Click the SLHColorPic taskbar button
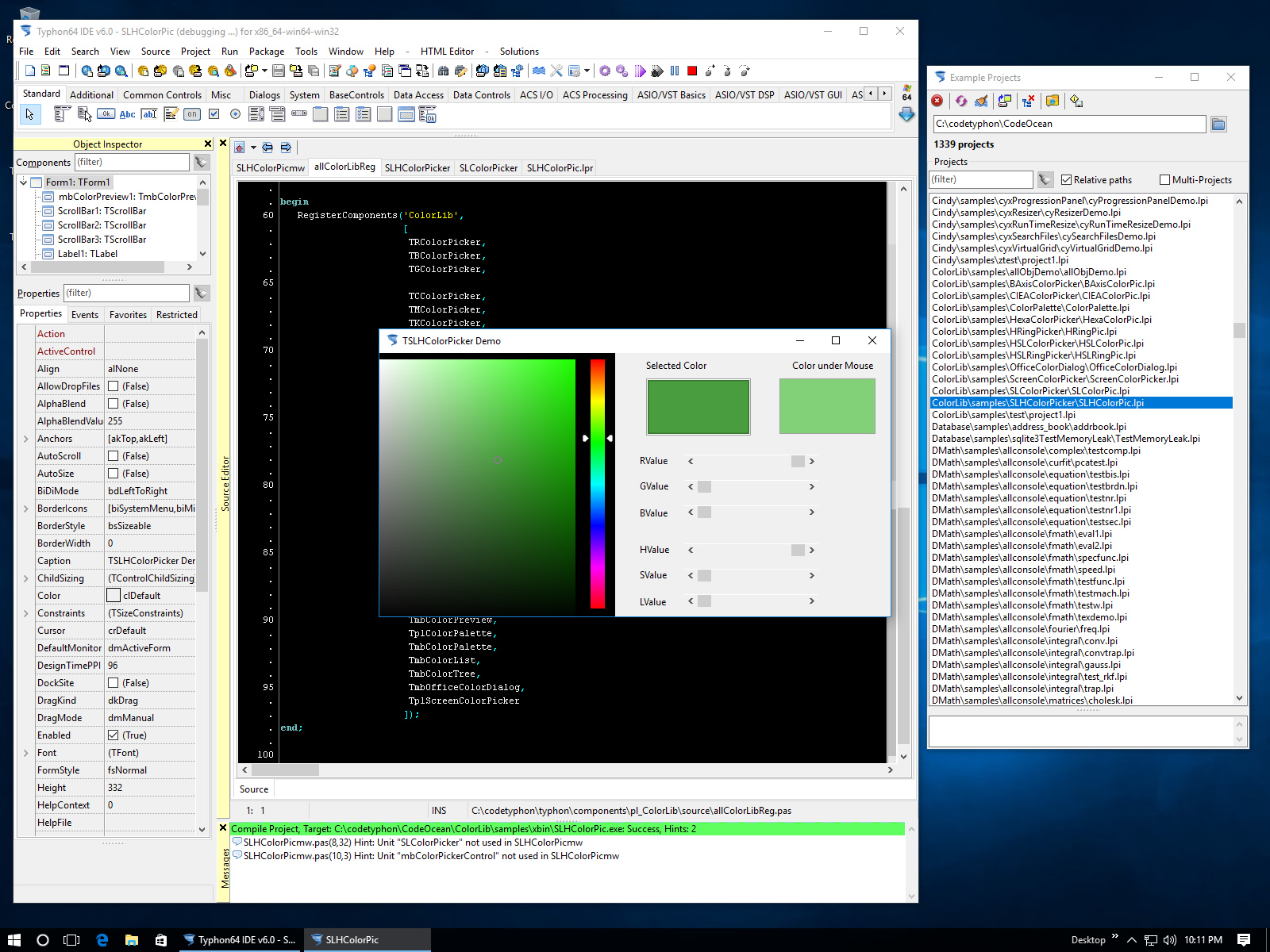The width and height of the screenshot is (1270, 952). (368, 940)
